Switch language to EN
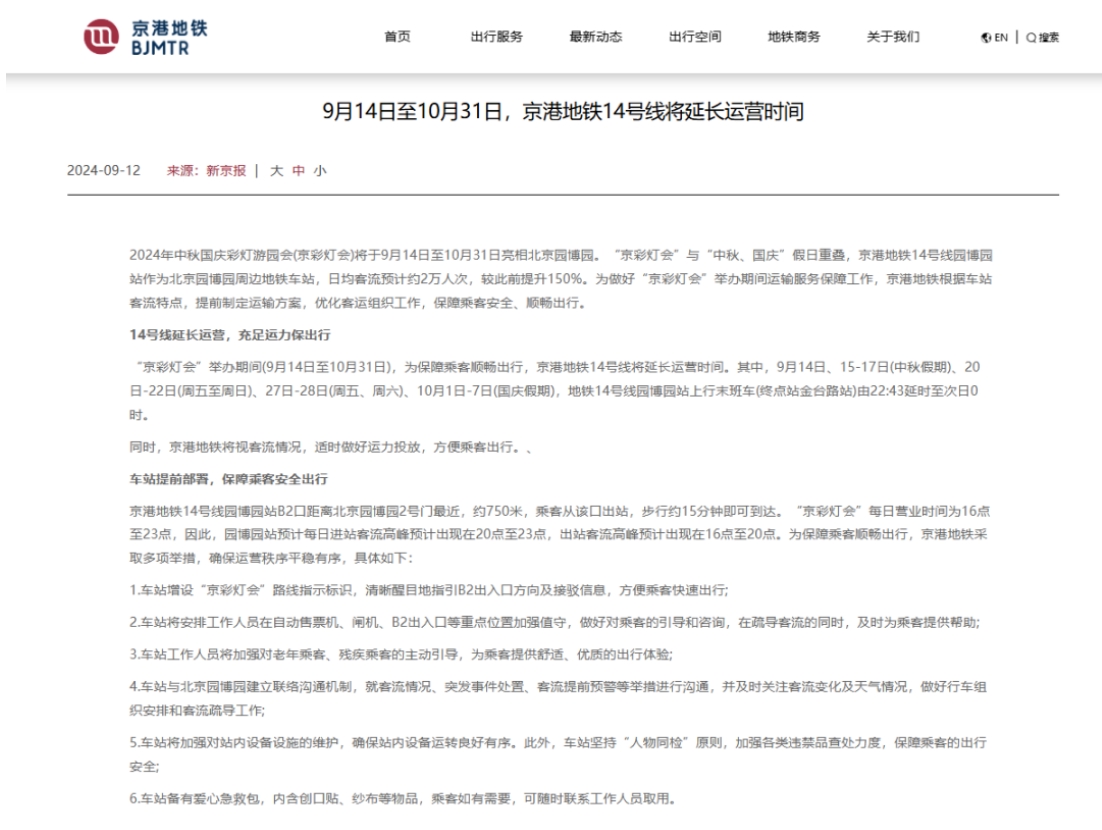The width and height of the screenshot is (1102, 830). pos(1001,37)
